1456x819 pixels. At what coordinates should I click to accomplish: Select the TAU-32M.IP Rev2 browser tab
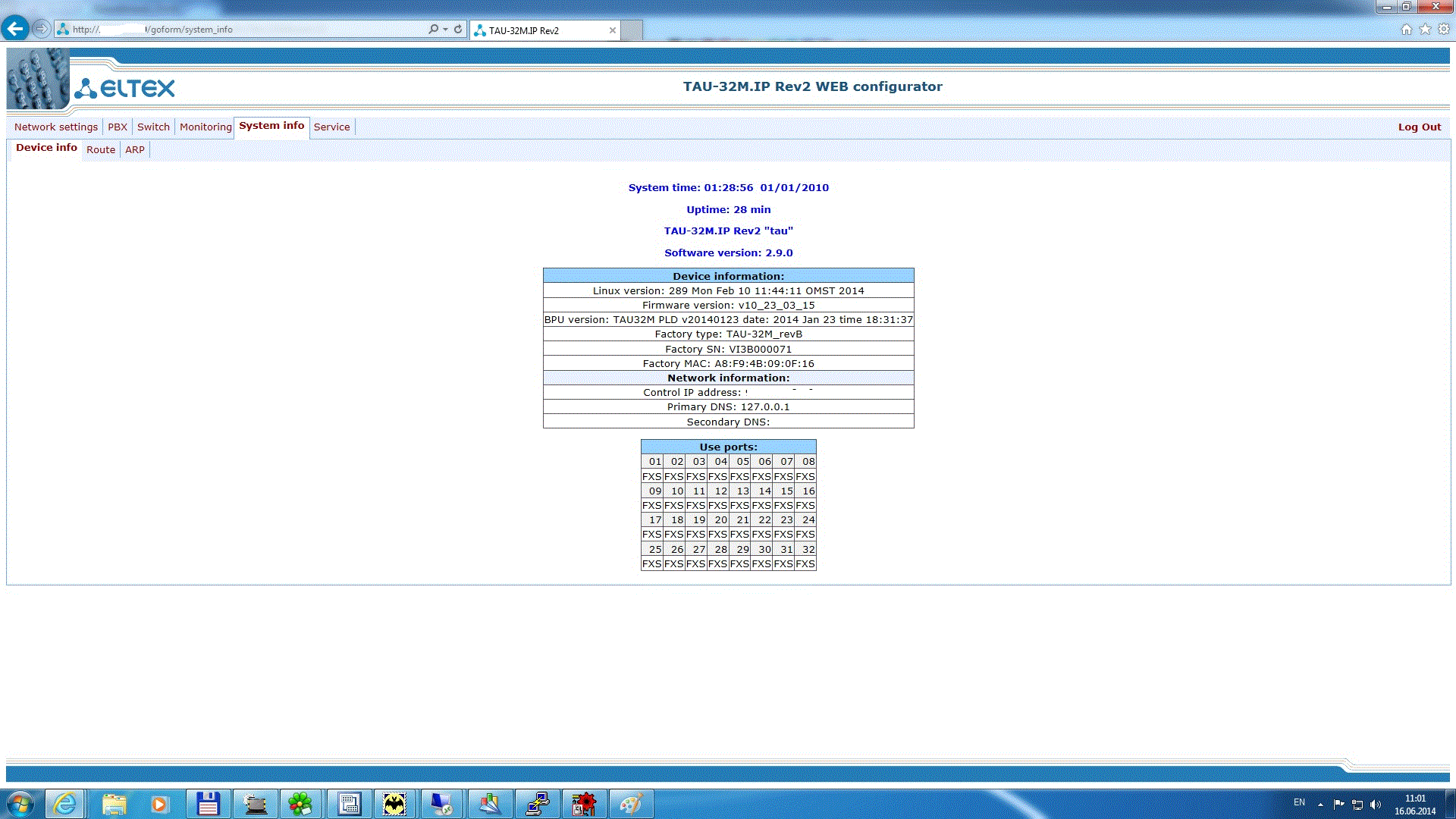coord(544,30)
